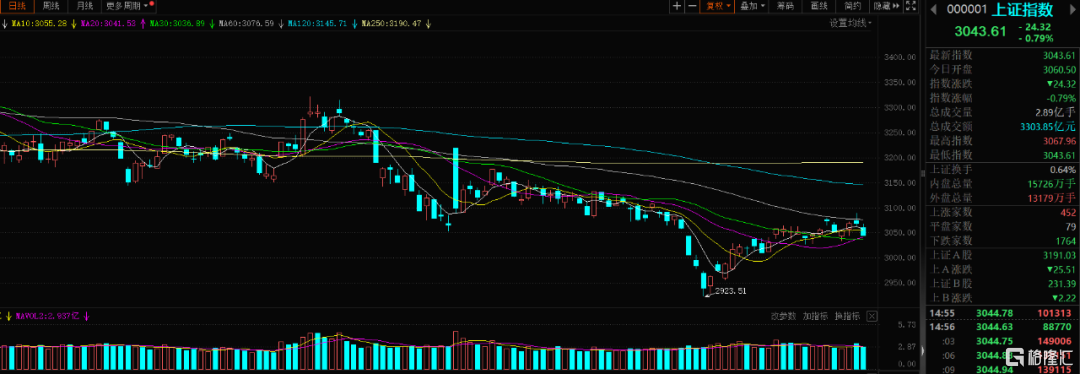Click 上证换手 0.64% row
Screen dimensions: 1080x374
[1002, 169]
